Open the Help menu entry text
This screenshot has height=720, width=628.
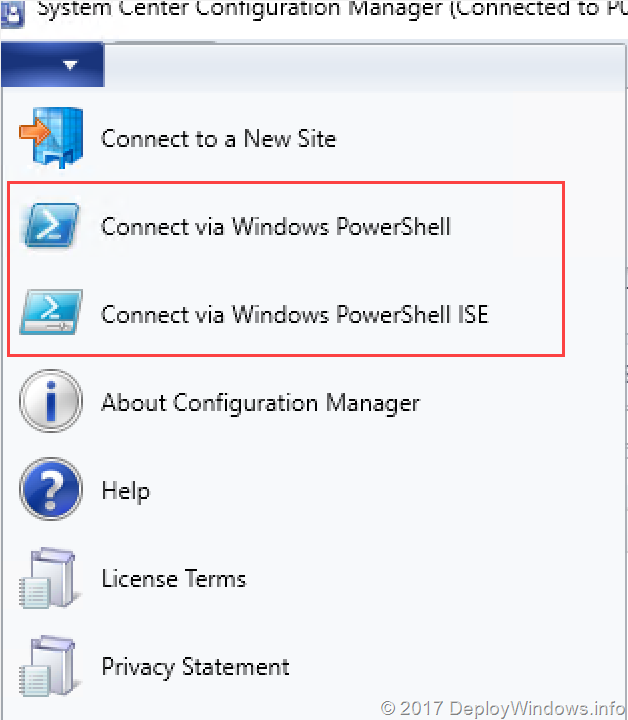click(x=125, y=491)
